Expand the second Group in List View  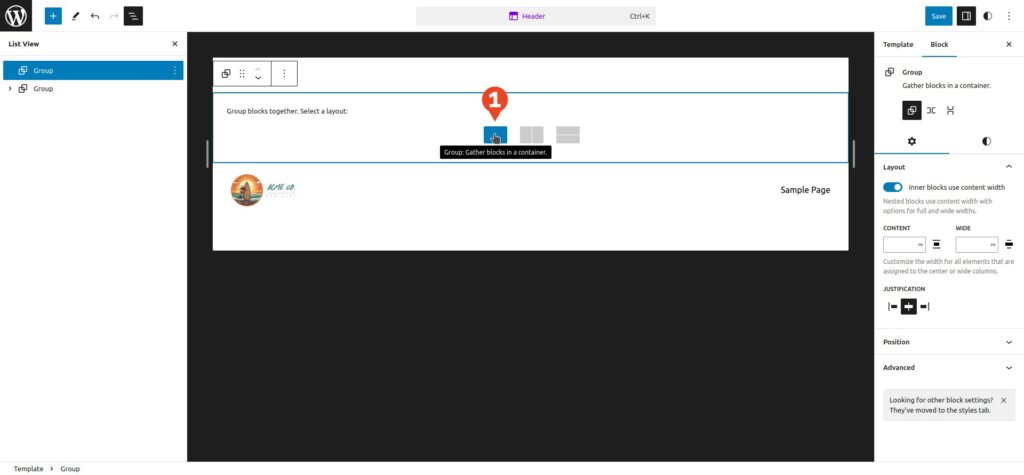click(10, 89)
